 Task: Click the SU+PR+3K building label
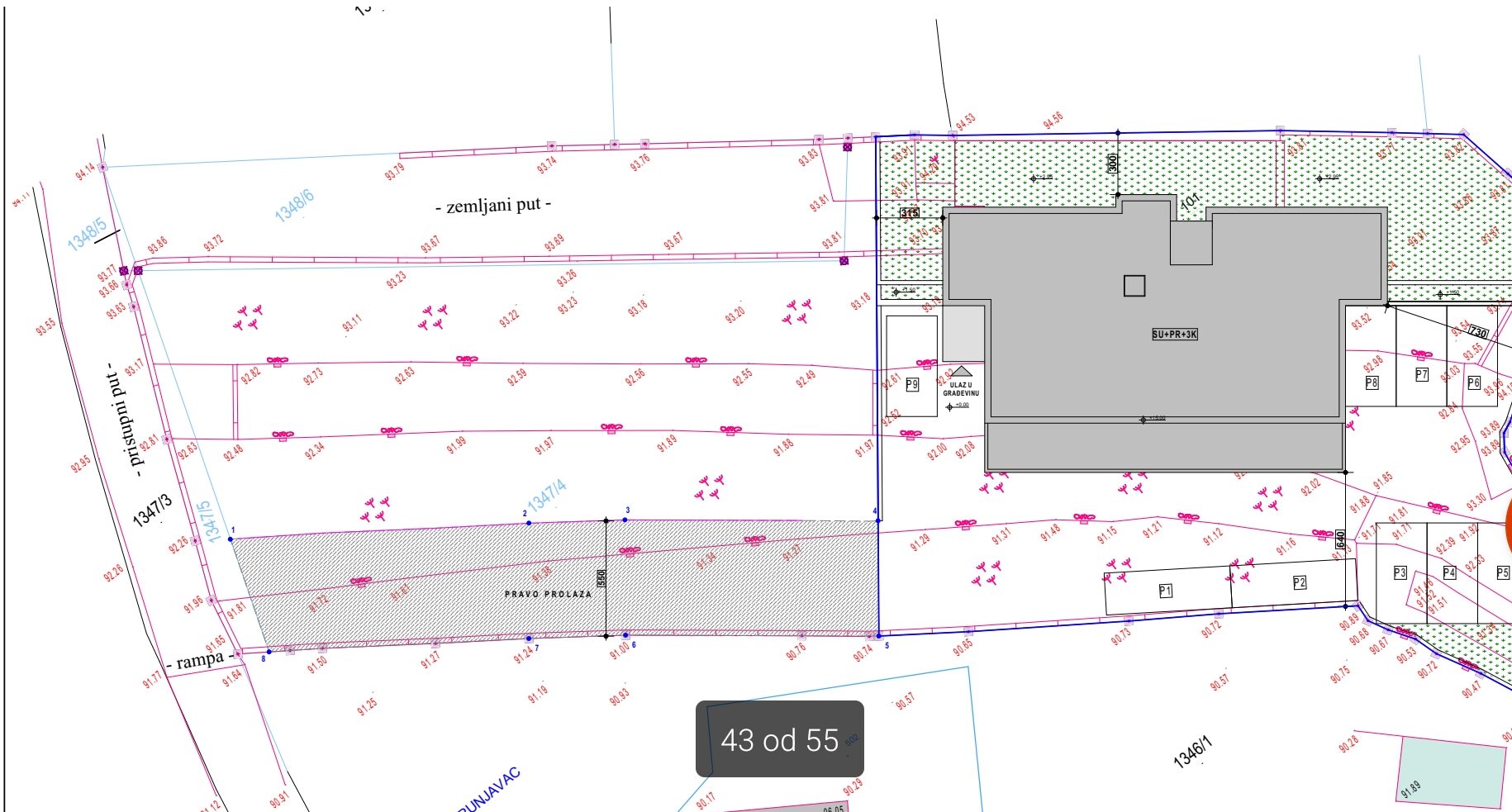click(x=1174, y=335)
